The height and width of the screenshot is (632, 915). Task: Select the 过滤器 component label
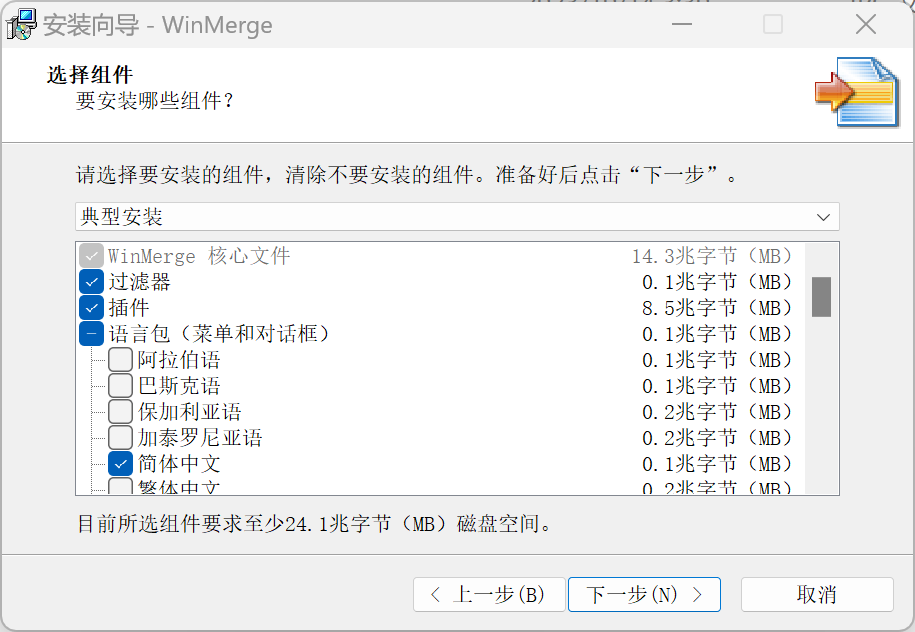point(139,282)
